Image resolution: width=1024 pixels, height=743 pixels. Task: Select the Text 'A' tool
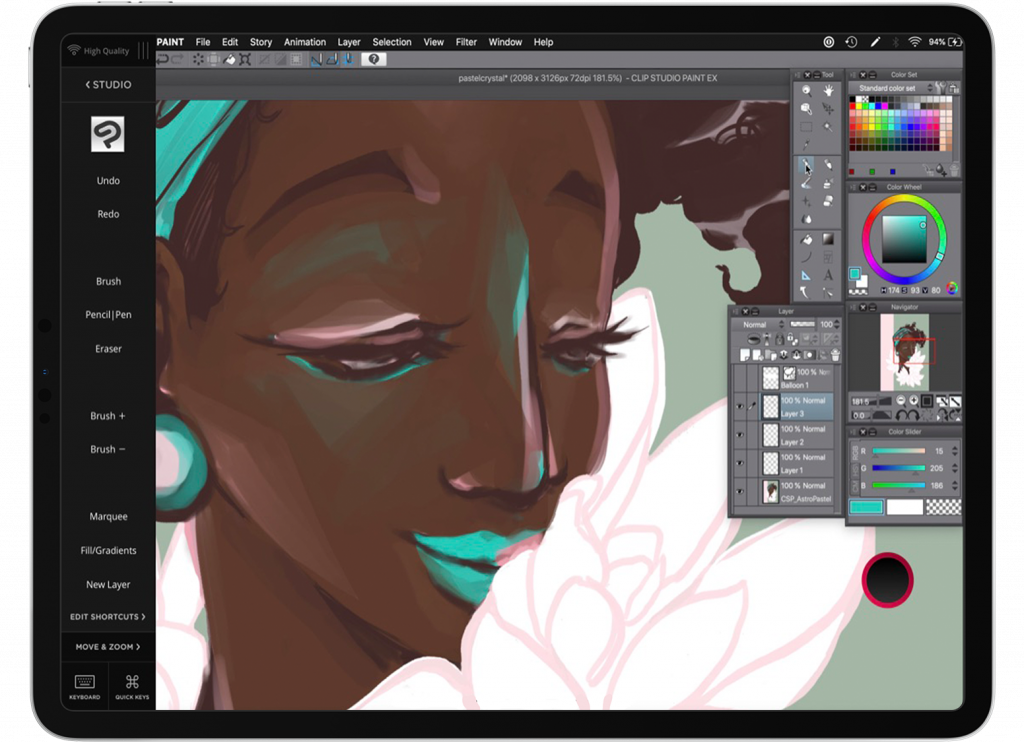coord(828,276)
